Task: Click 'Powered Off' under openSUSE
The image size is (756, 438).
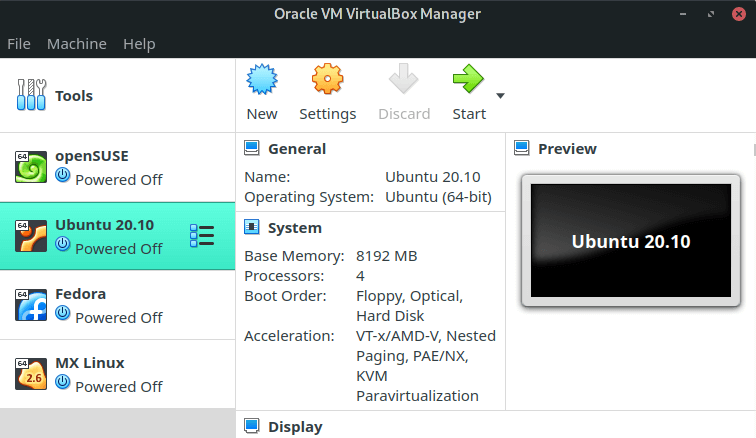Action: pos(119,179)
